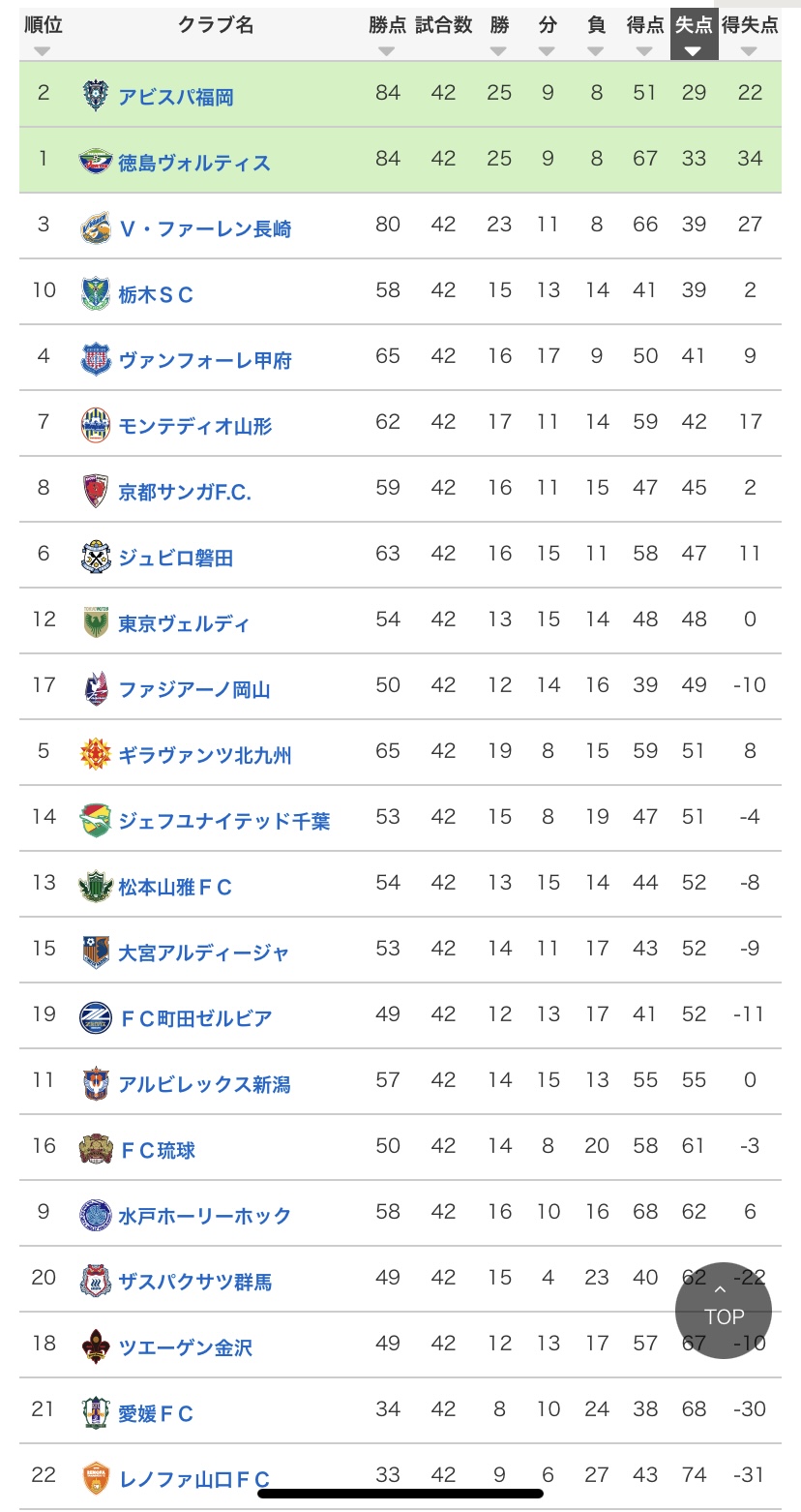Image resolution: width=801 pixels, height=1512 pixels.
Task: Sort by 順位 rank column header
Action: 43,35
